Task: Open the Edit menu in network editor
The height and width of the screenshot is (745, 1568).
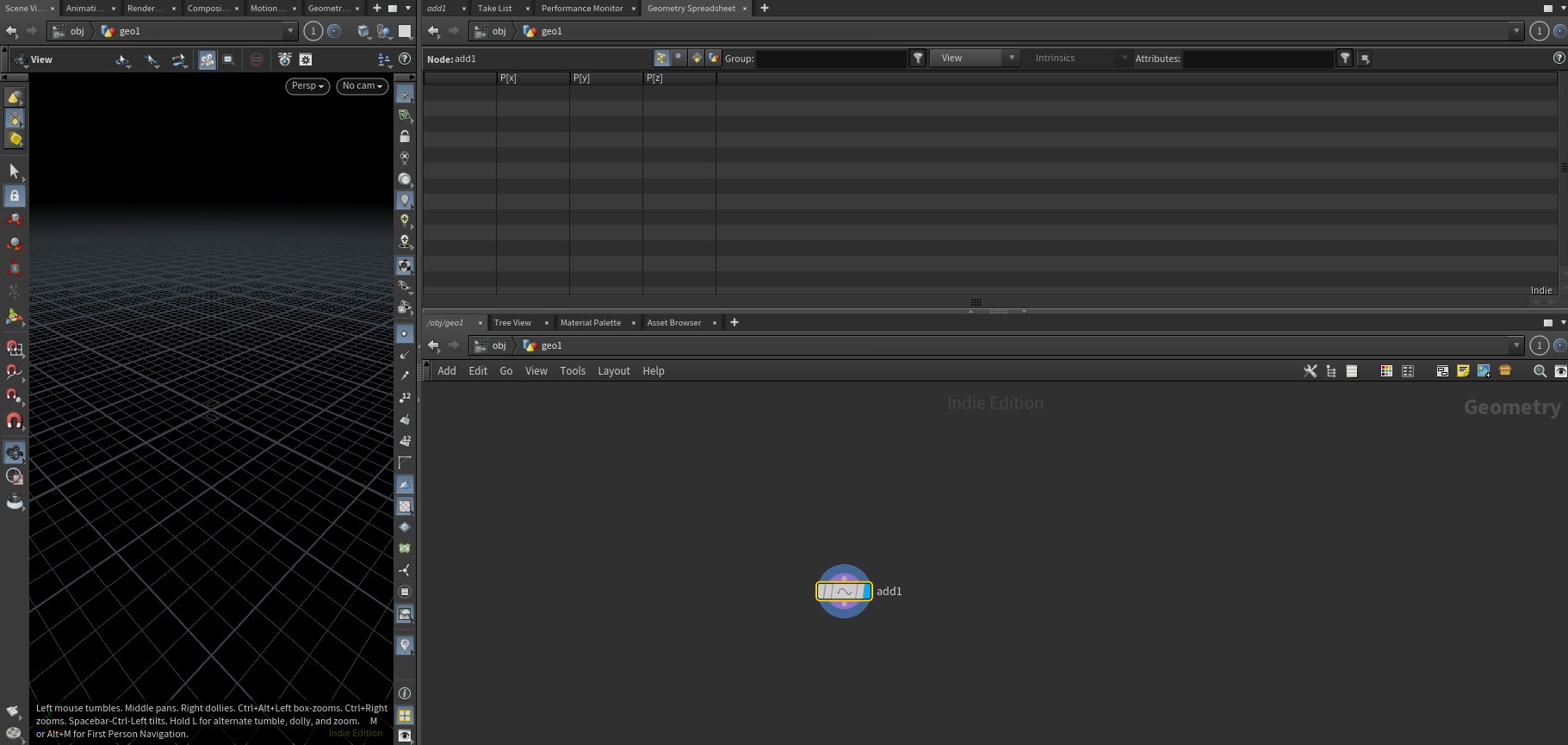Action: (478, 370)
